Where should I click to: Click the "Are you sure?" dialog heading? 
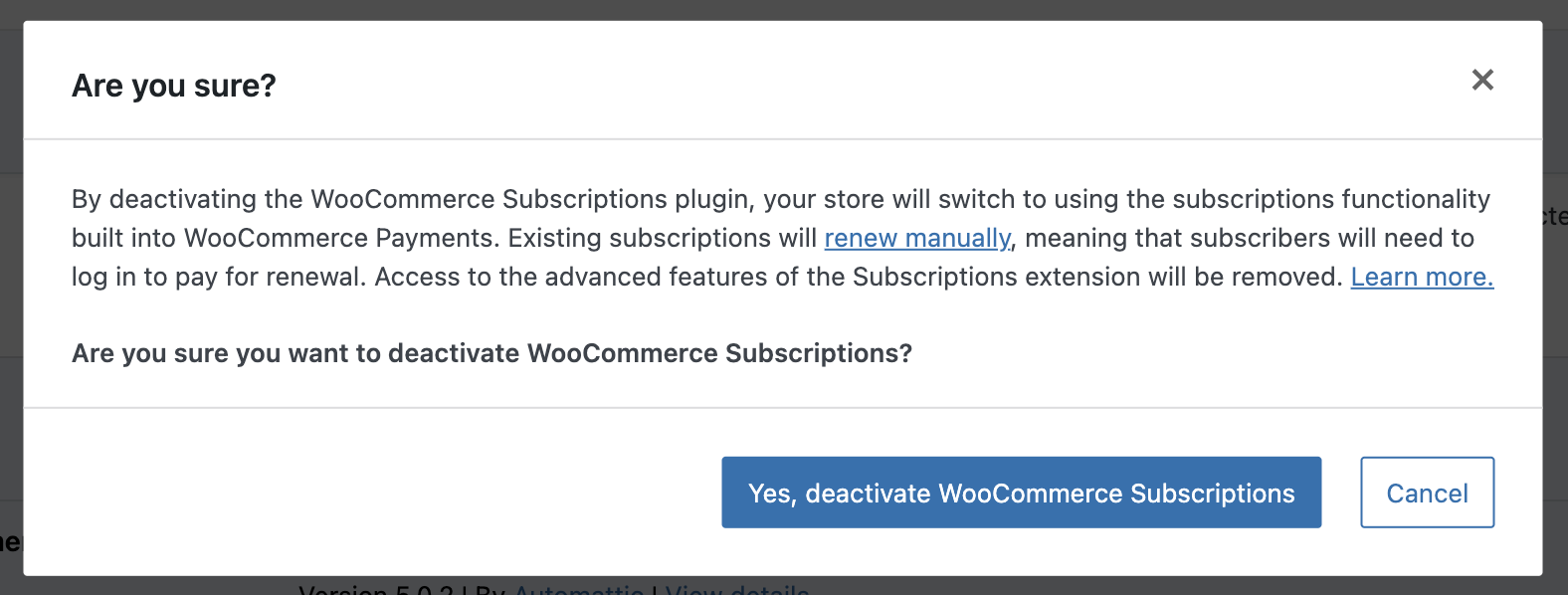[174, 87]
